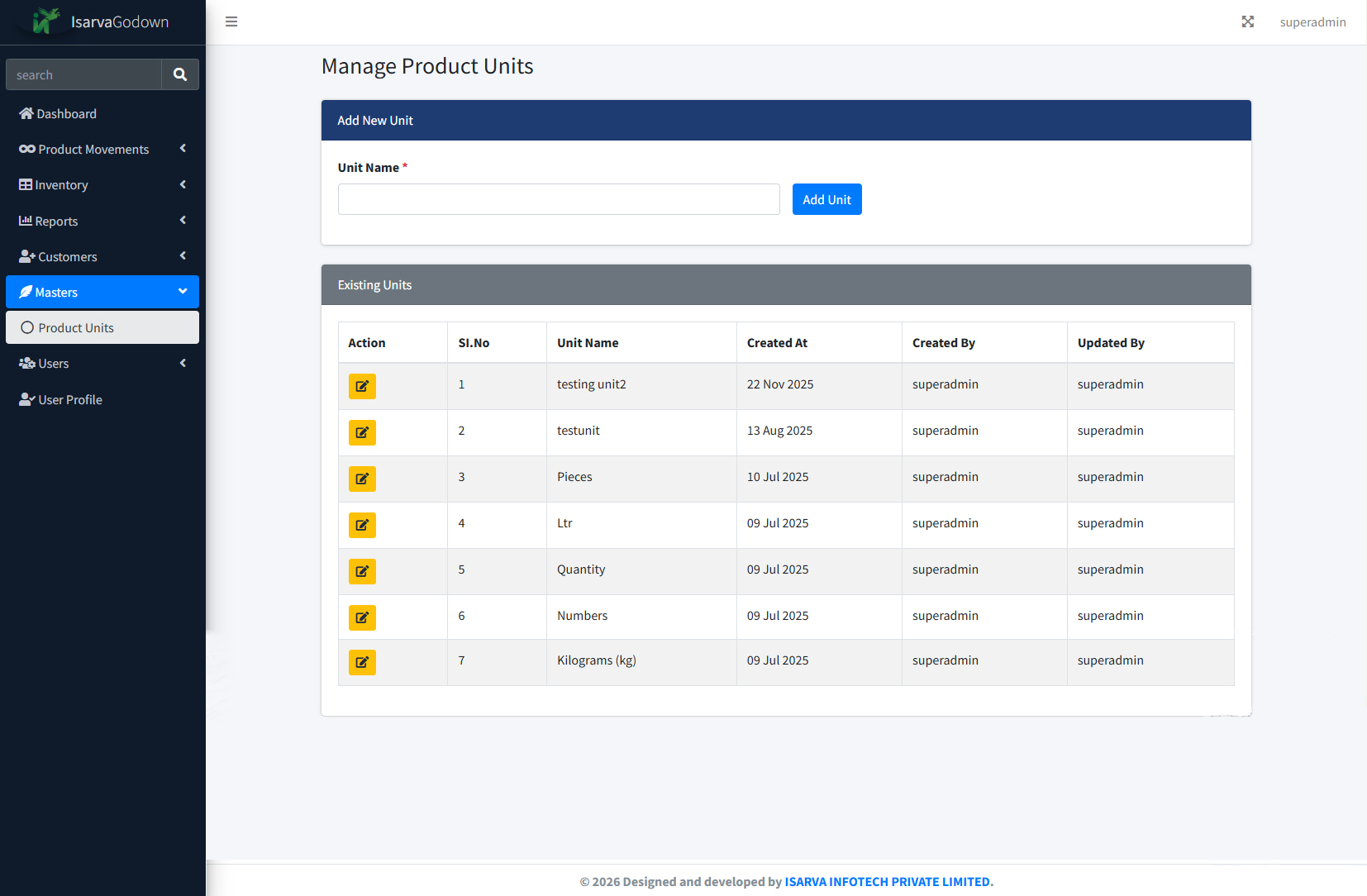Click the Inventory table icon
This screenshot has width=1367, height=896.
(x=26, y=184)
